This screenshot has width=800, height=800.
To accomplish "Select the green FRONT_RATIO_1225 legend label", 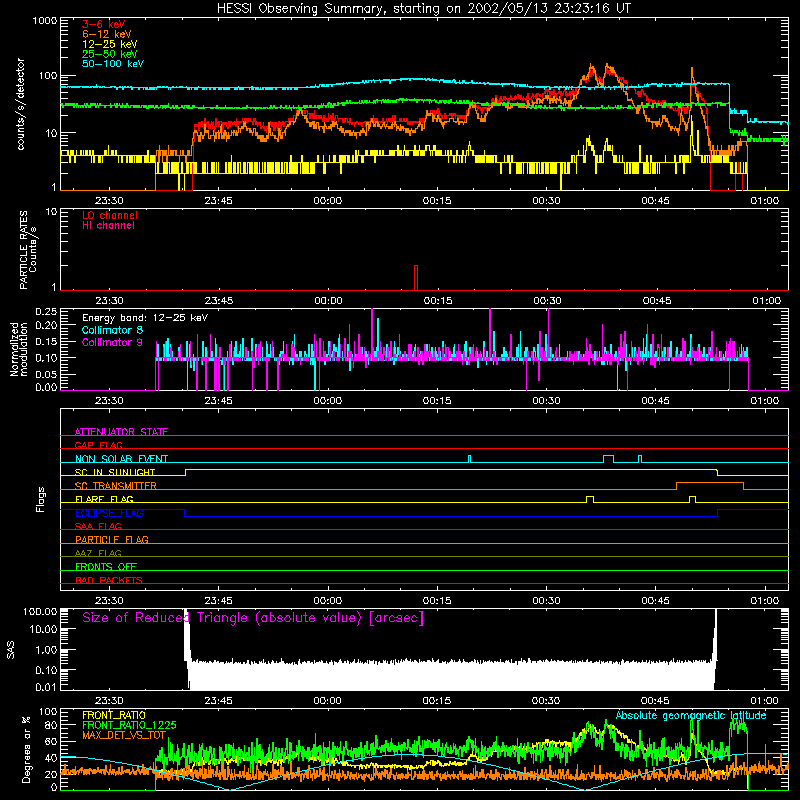I will 129,725.
